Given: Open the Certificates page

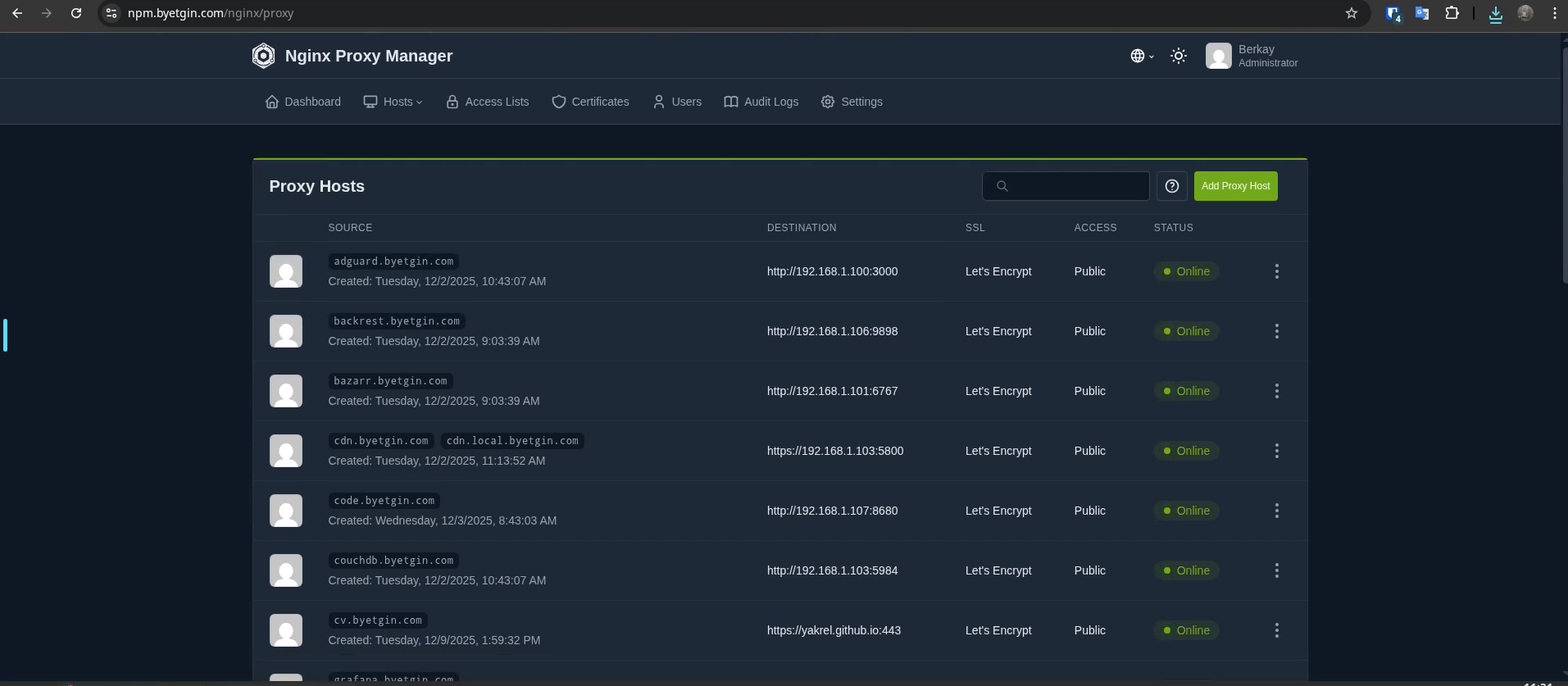Looking at the screenshot, I should 590,102.
